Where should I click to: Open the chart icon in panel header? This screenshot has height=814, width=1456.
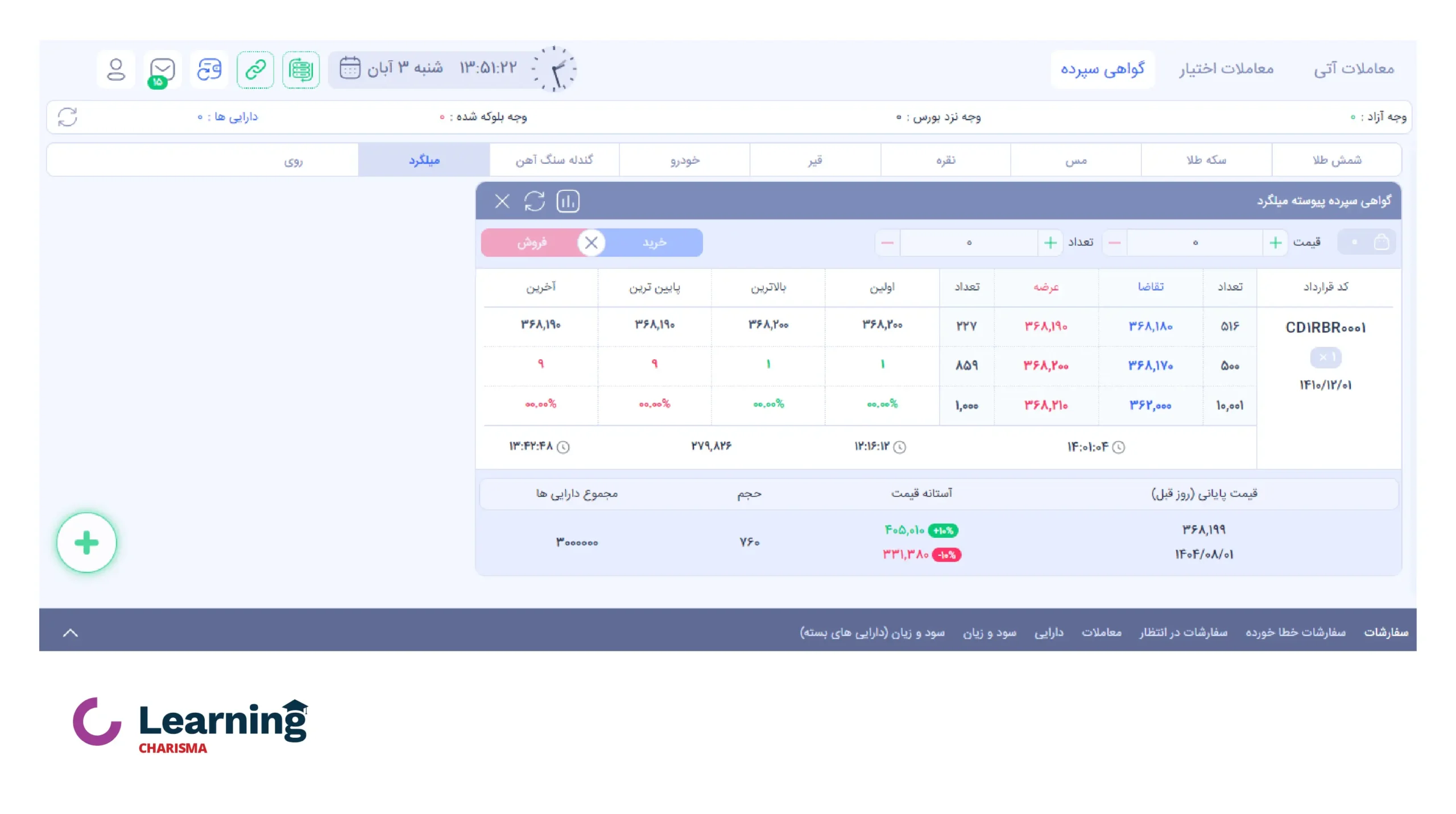(567, 201)
